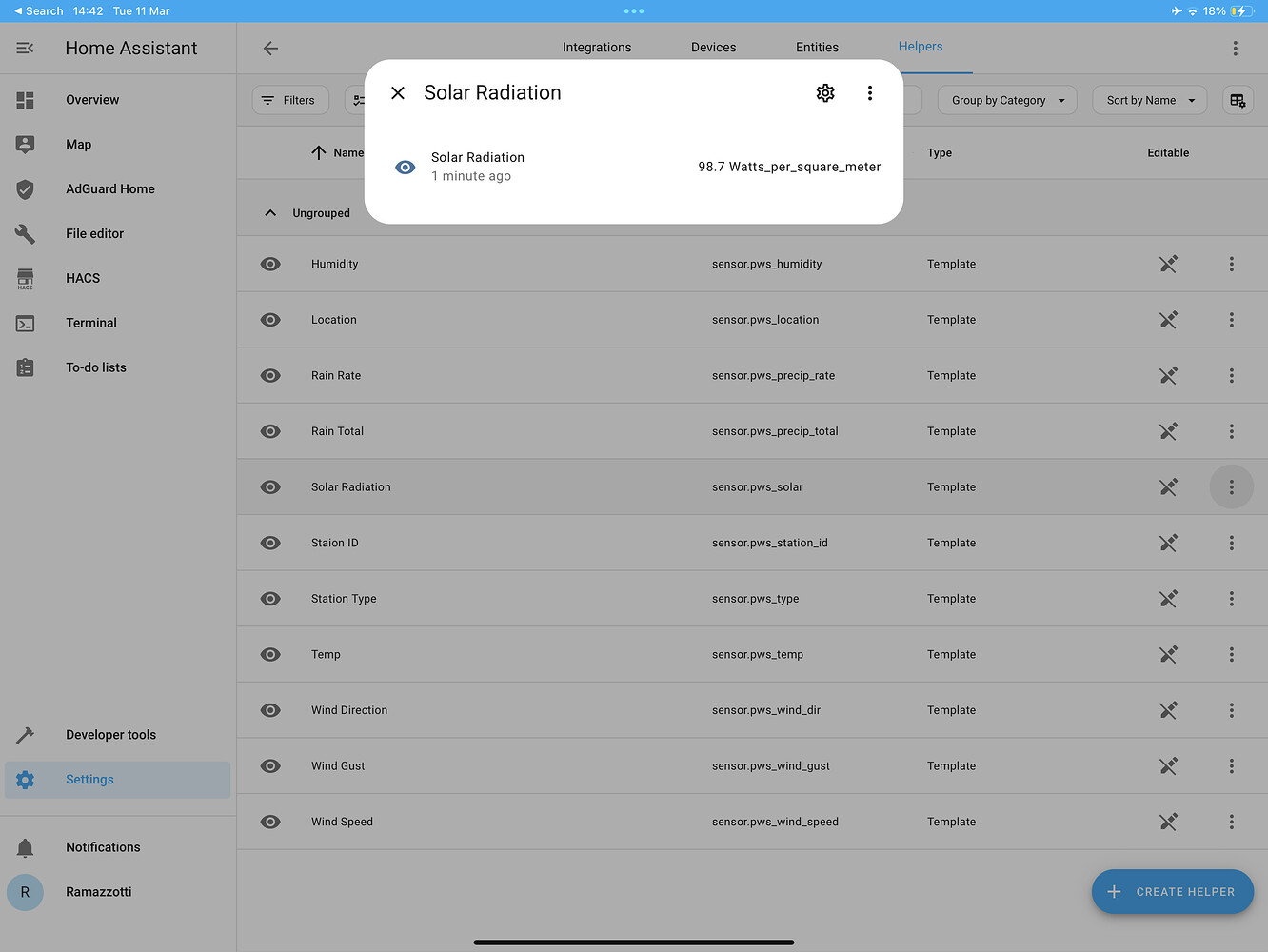Open AdGuard Home from the sidebar

(x=109, y=188)
